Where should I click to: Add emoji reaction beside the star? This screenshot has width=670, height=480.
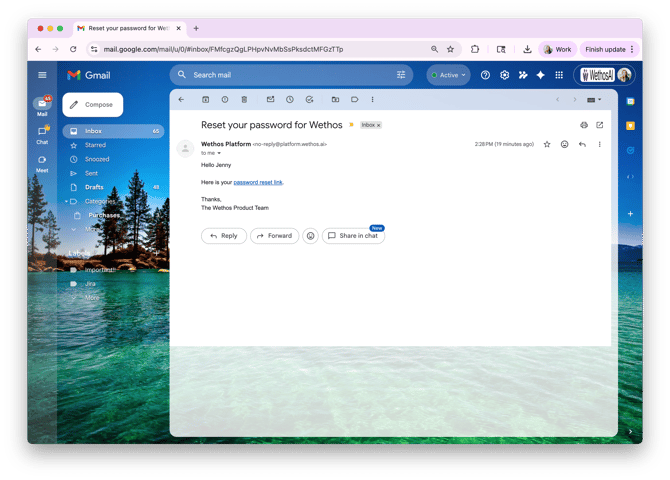[x=564, y=144]
